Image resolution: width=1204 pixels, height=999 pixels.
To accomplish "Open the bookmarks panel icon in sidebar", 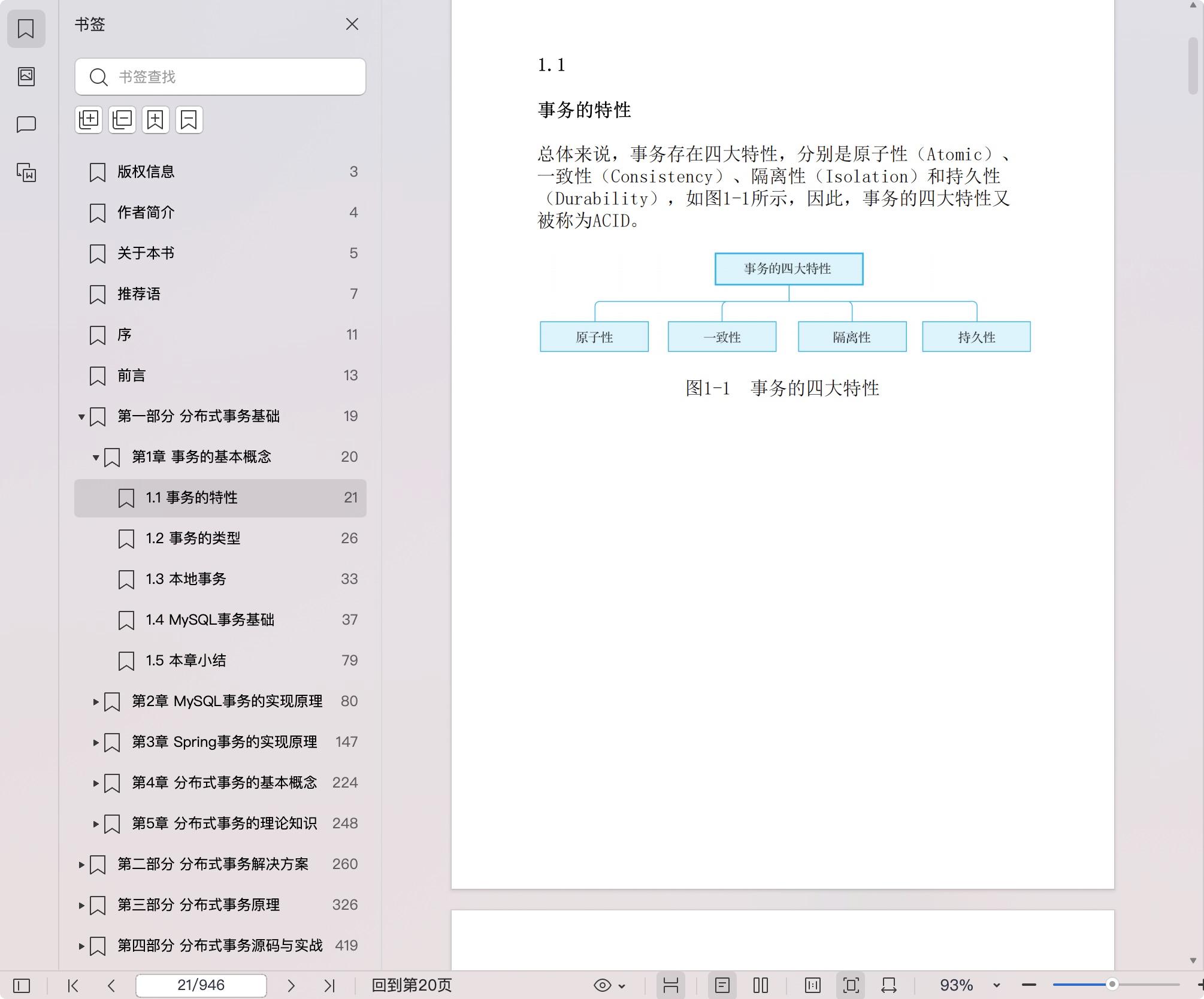I will [x=26, y=28].
